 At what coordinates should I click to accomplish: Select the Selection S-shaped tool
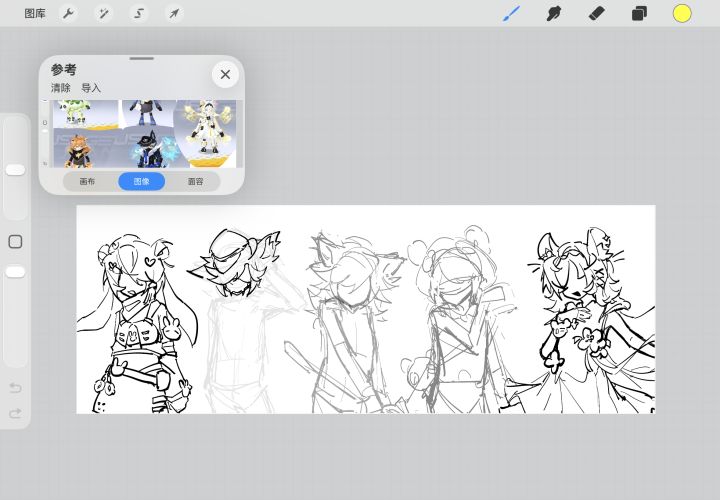pos(139,13)
